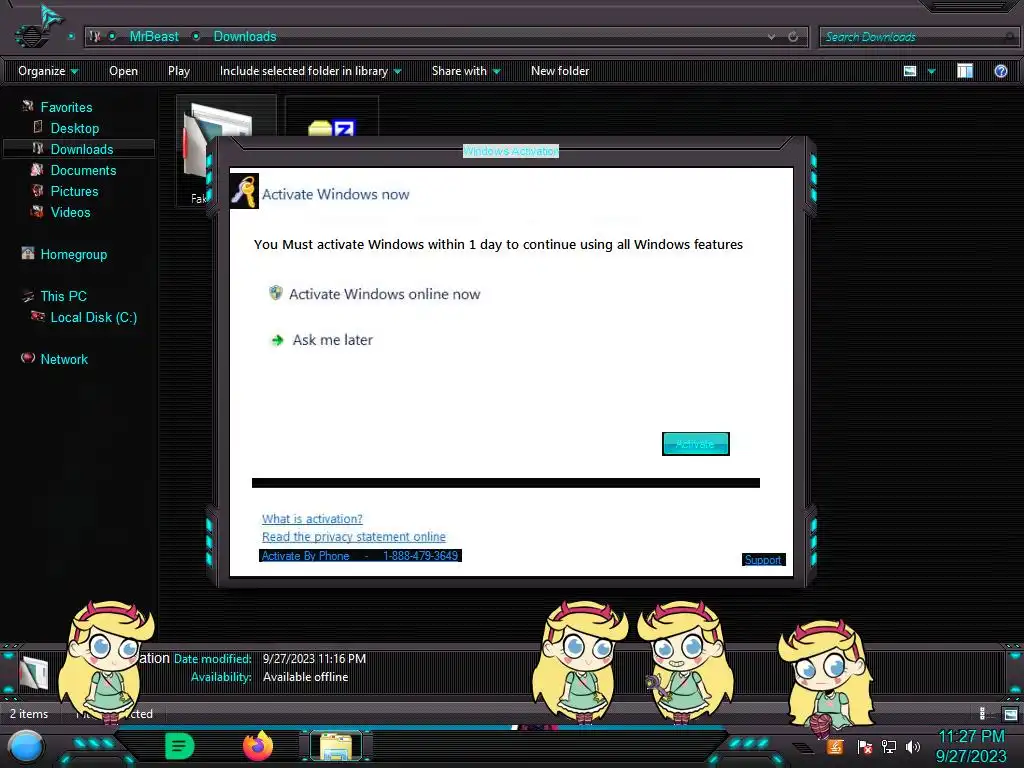Open the Organize dropdown menu
Image resolution: width=1024 pixels, height=768 pixels.
coord(48,71)
